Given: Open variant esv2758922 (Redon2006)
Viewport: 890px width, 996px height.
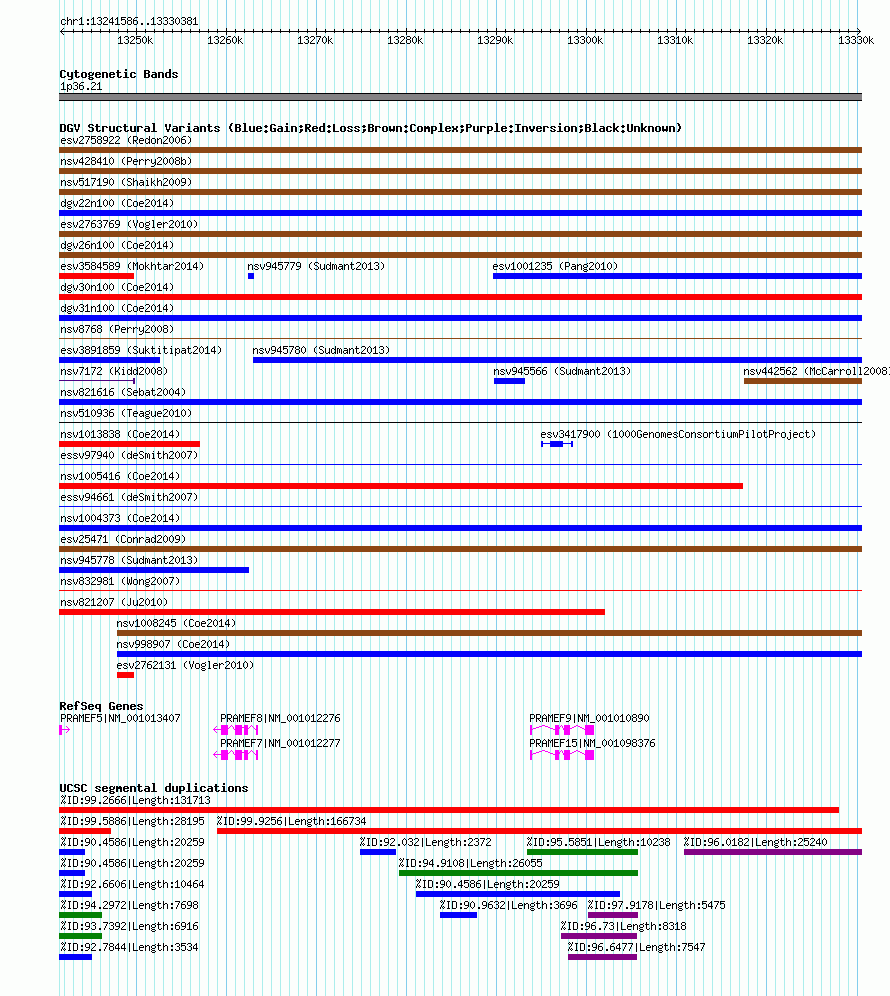Looking at the screenshot, I should 461,150.
